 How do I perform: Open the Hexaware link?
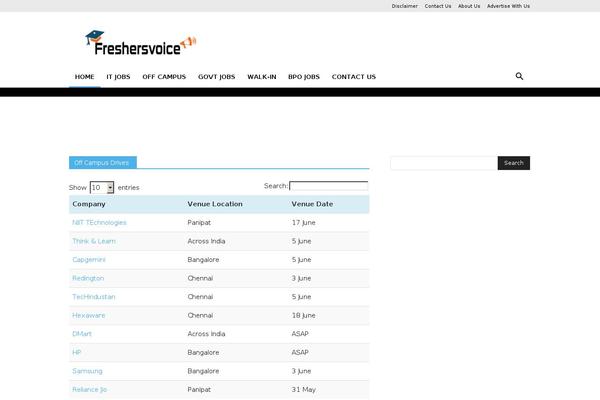coord(89,315)
